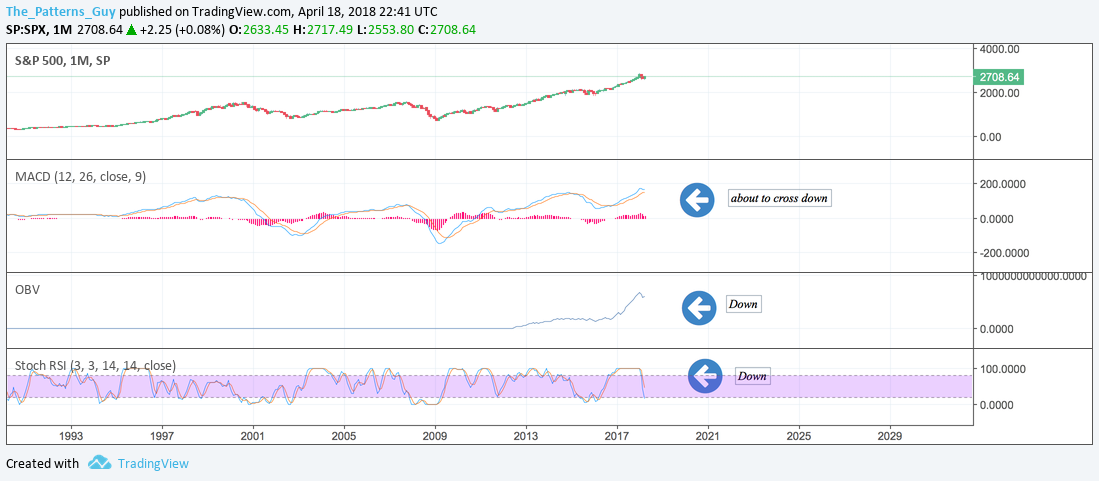Click the 1M interval in header line
The height and width of the screenshot is (481, 1099).
[60, 30]
